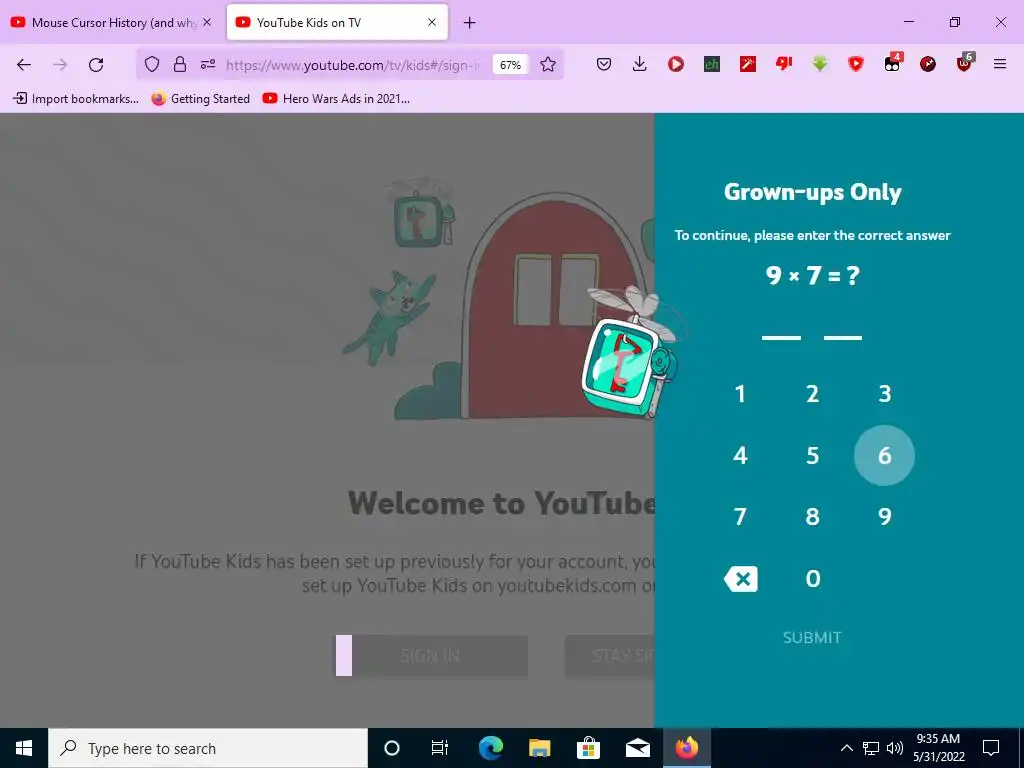Open network status tray icon
Viewport: 1024px width, 768px height.
[871, 748]
